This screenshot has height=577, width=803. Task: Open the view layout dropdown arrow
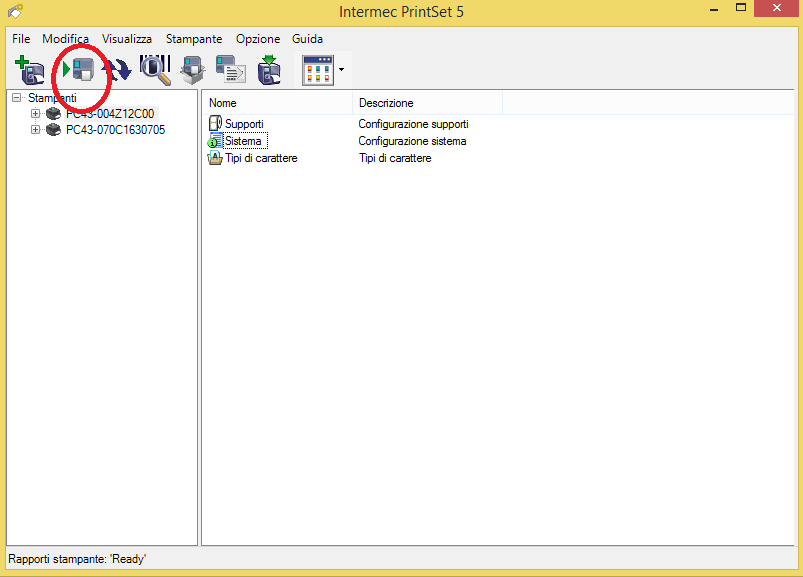[342, 70]
